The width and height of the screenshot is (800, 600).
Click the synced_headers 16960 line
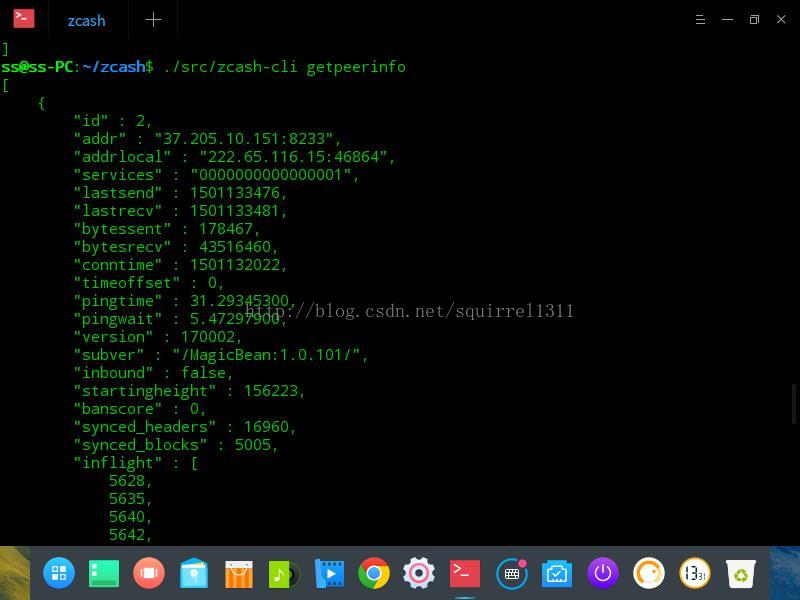click(x=185, y=427)
